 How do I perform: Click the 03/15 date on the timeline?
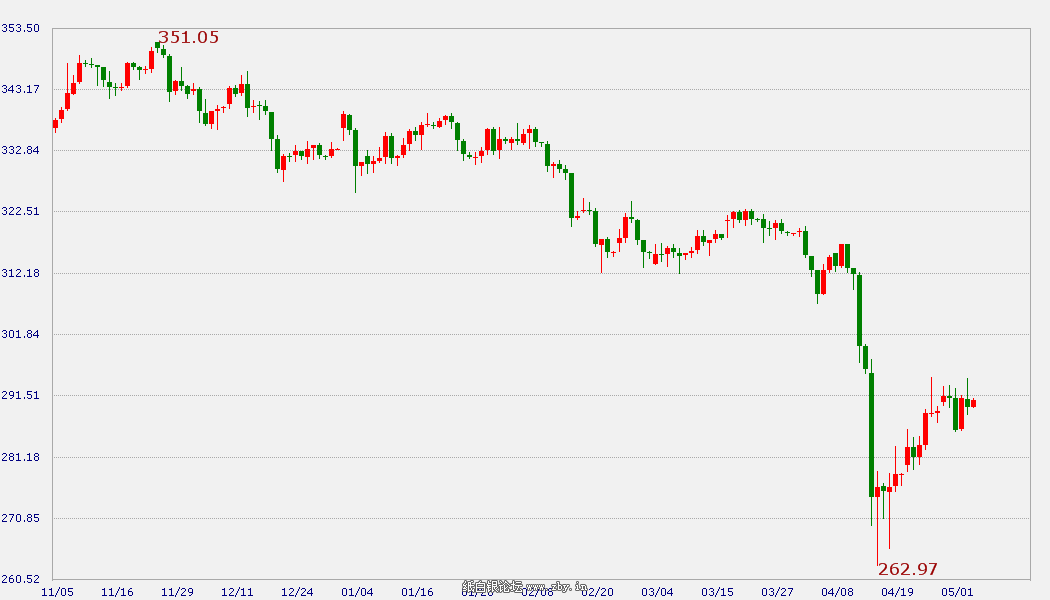pyautogui.click(x=717, y=592)
